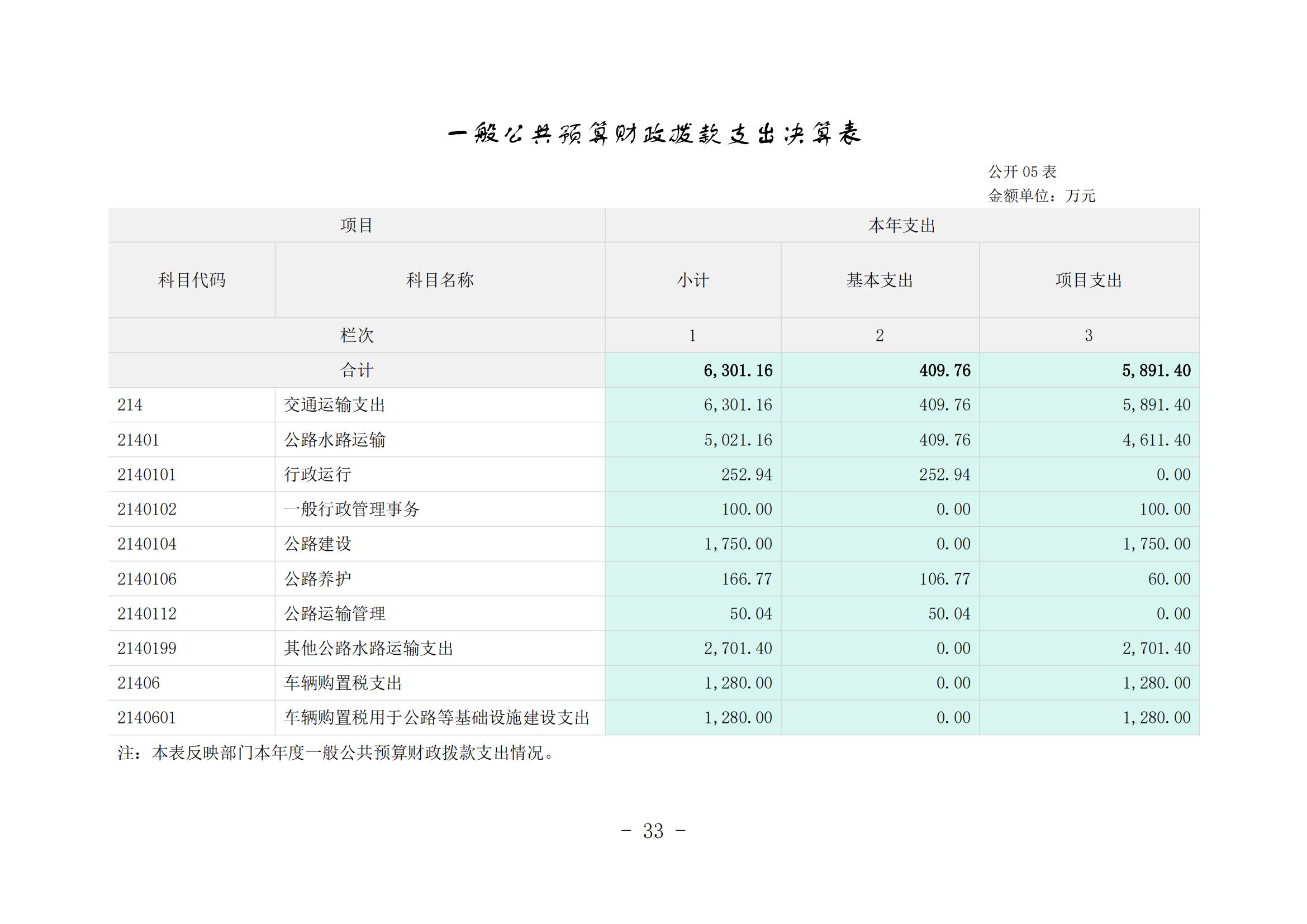Select code cell 21406
Screen dimensions: 1307x924
(192, 683)
